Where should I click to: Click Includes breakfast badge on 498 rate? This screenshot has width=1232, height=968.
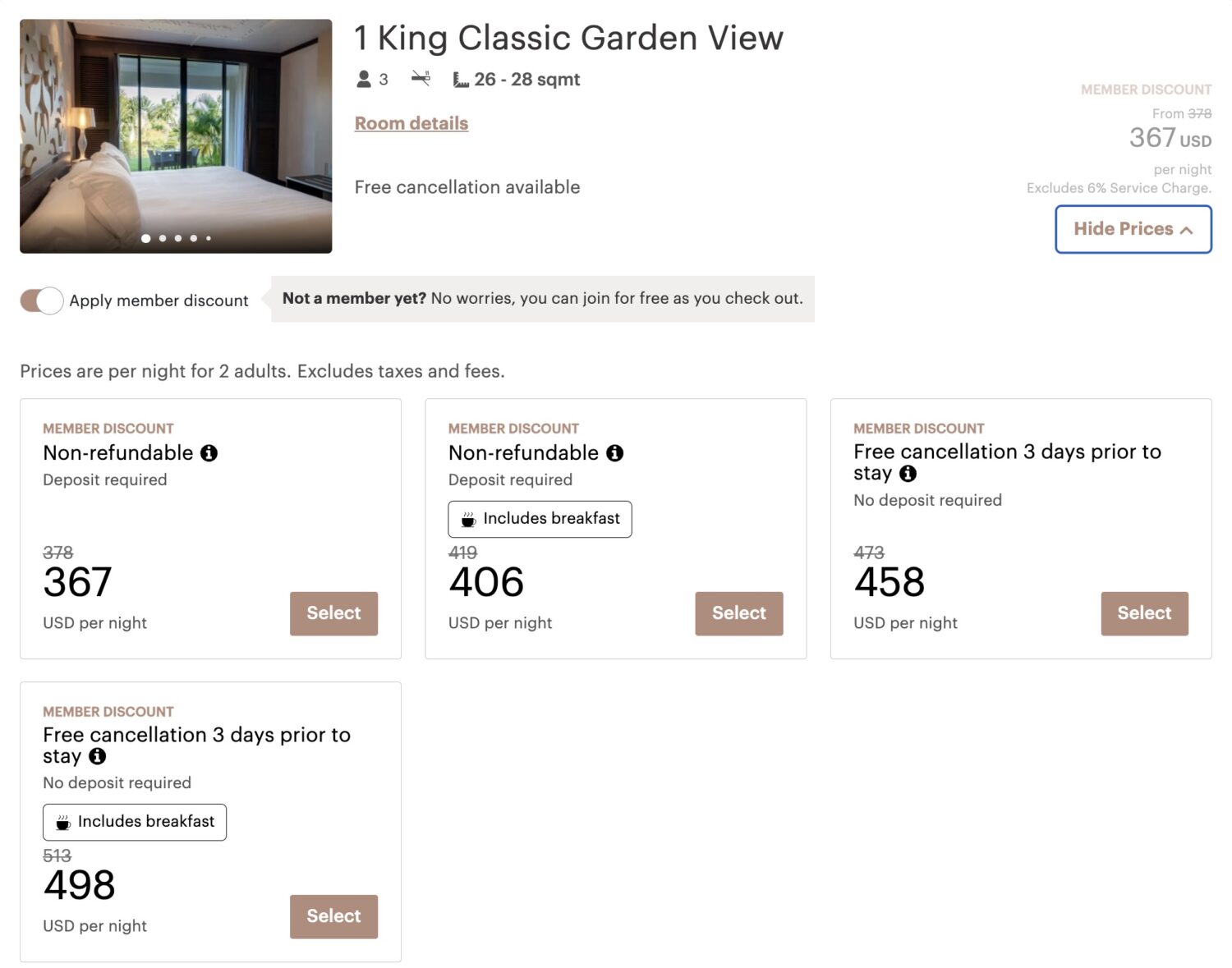coord(134,822)
